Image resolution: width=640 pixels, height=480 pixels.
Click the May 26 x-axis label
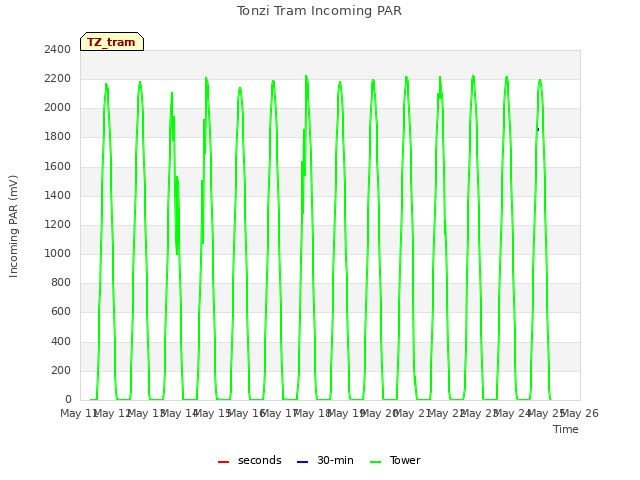(x=581, y=413)
